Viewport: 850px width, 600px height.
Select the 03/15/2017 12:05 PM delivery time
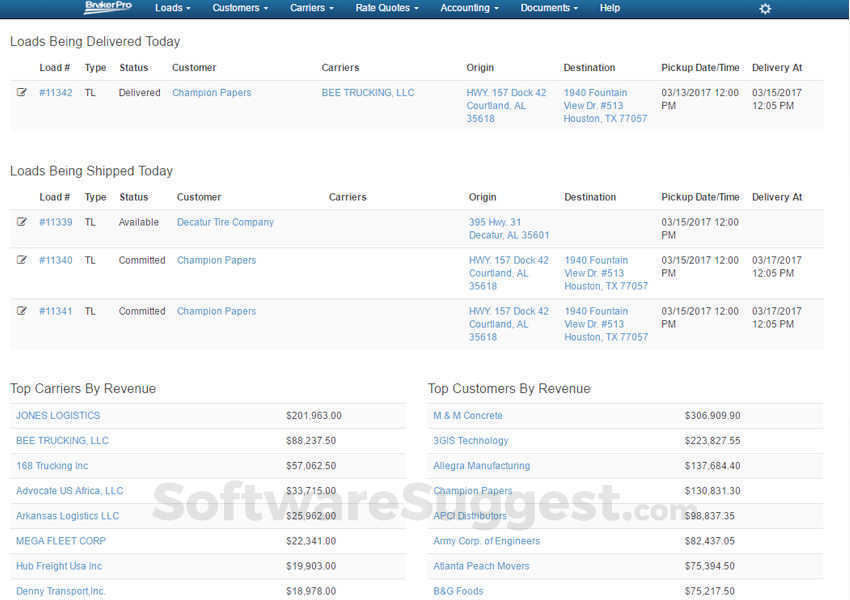coord(776,99)
